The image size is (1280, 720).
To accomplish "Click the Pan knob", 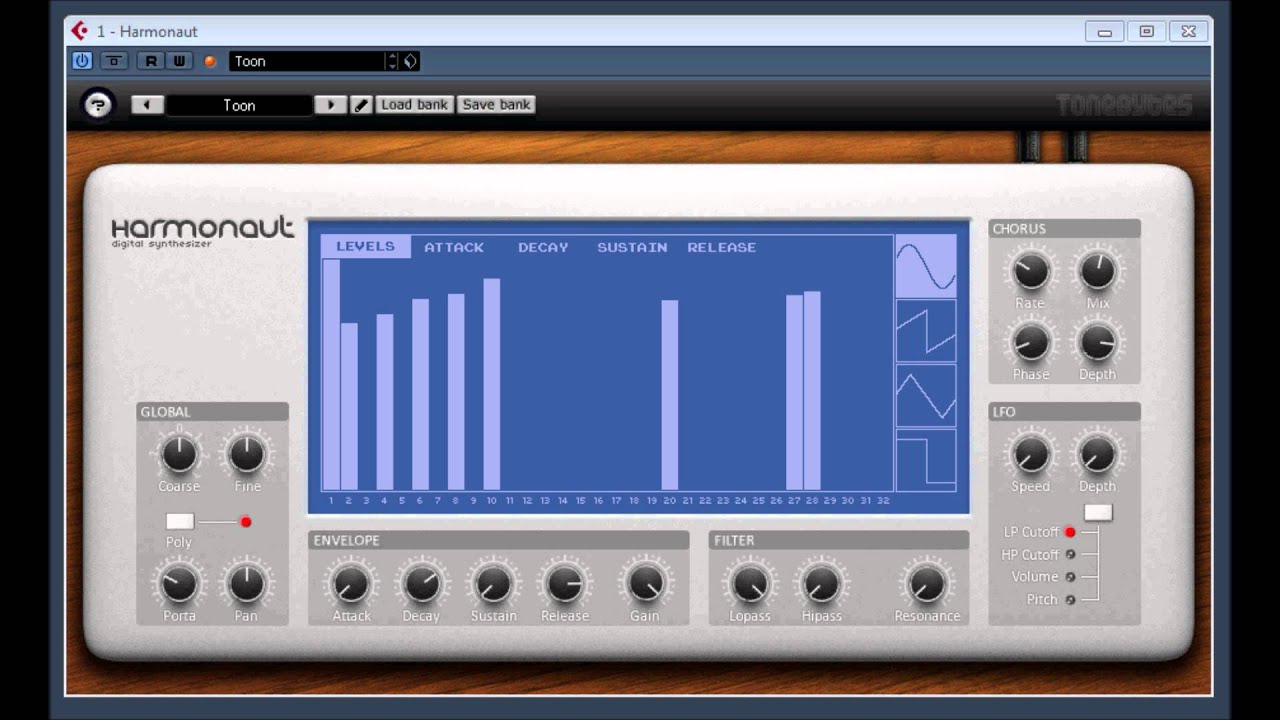I will (246, 584).
